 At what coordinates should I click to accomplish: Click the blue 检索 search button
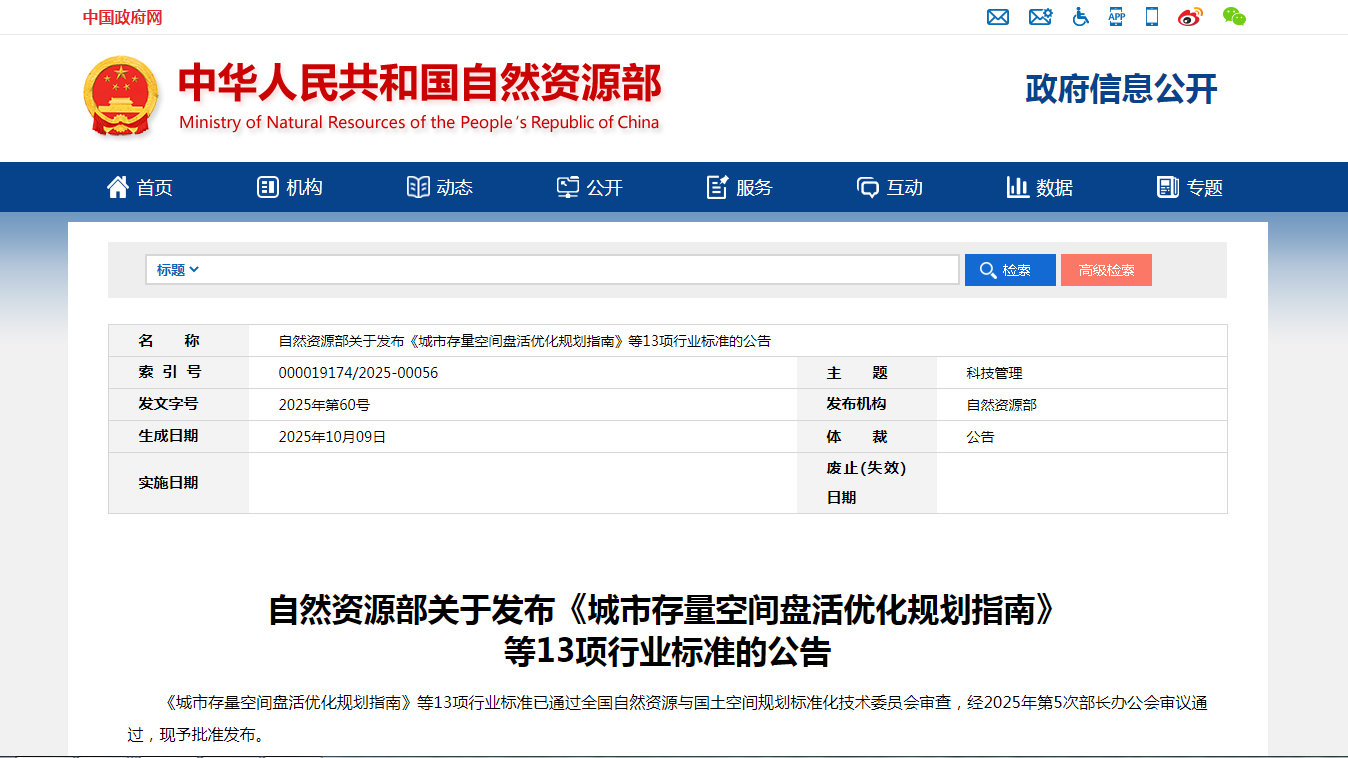pos(1009,270)
